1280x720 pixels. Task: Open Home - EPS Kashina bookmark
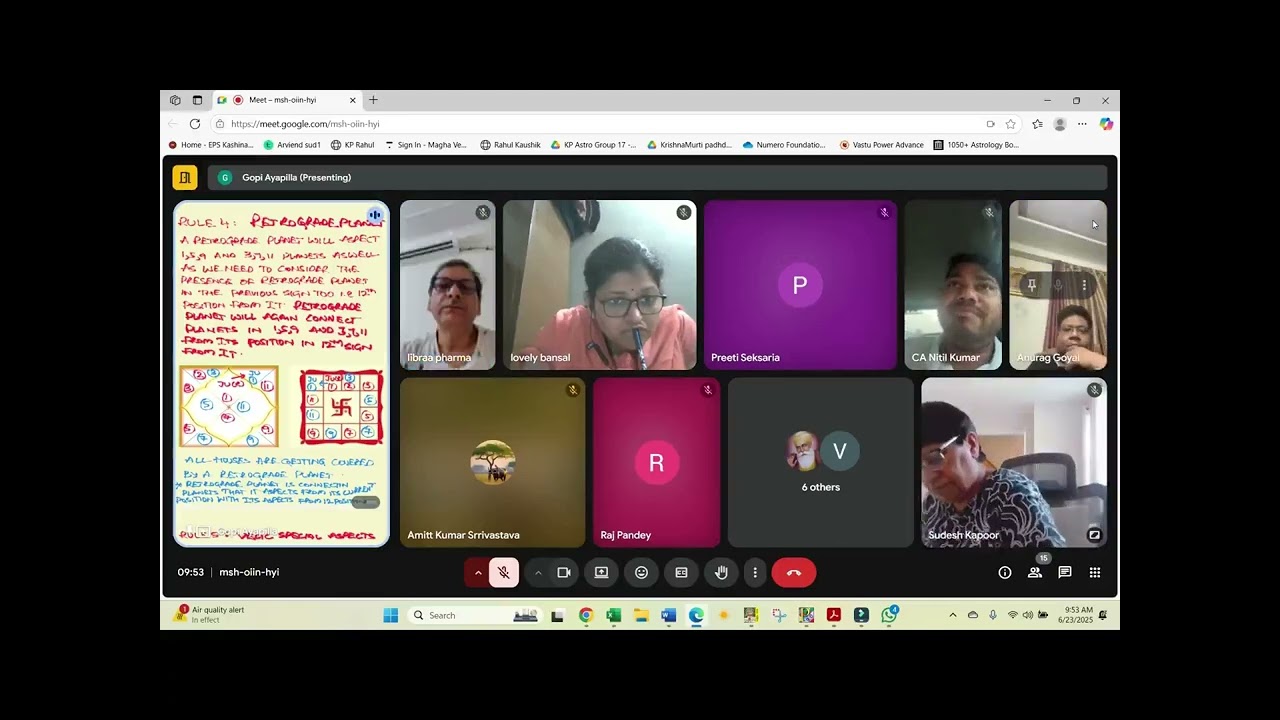(211, 145)
